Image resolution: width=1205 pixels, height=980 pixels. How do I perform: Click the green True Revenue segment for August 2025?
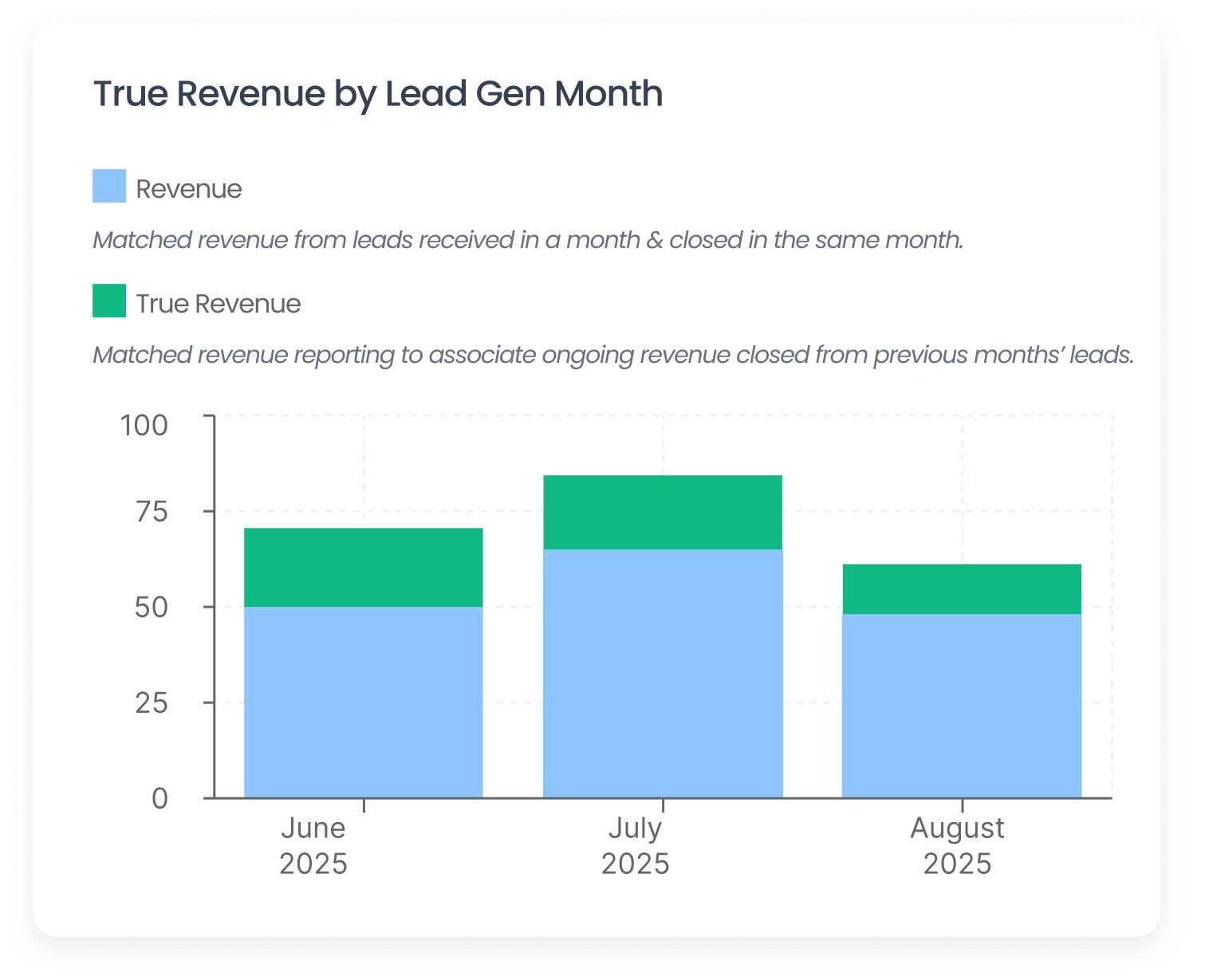tap(962, 588)
